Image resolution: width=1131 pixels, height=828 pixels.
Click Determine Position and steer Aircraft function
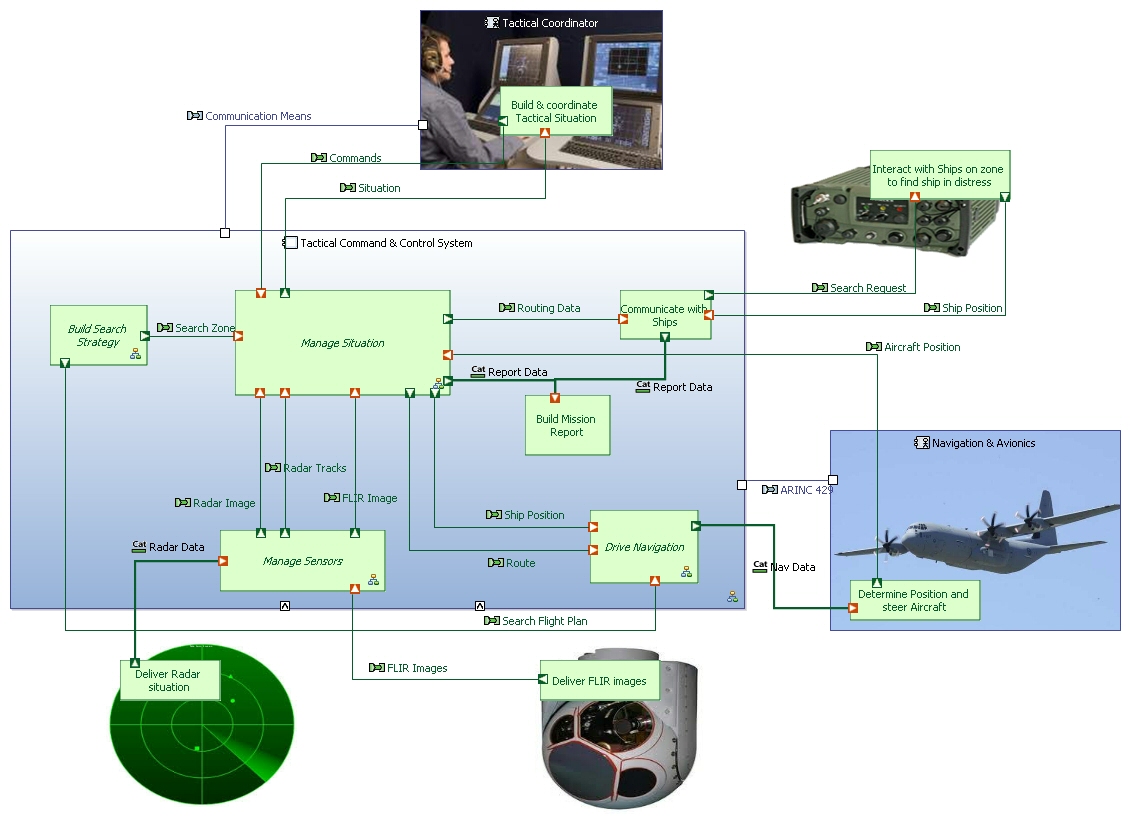(914, 600)
